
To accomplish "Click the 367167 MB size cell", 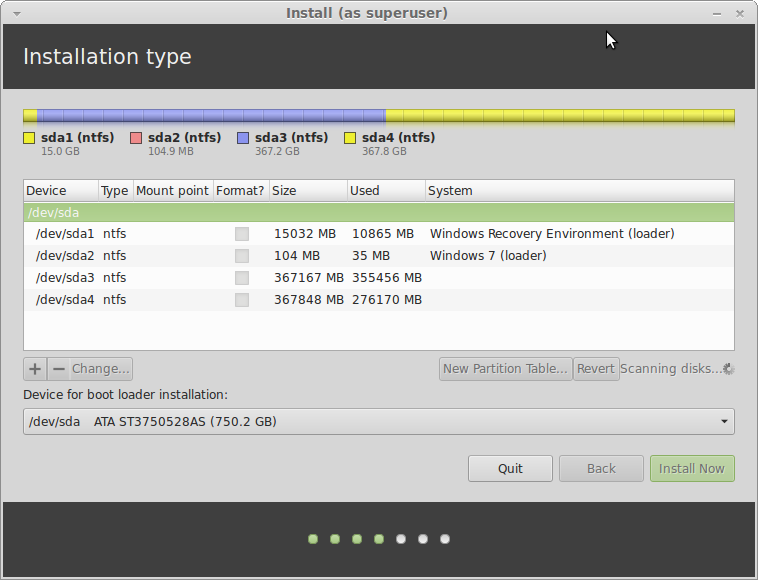I will (x=308, y=278).
